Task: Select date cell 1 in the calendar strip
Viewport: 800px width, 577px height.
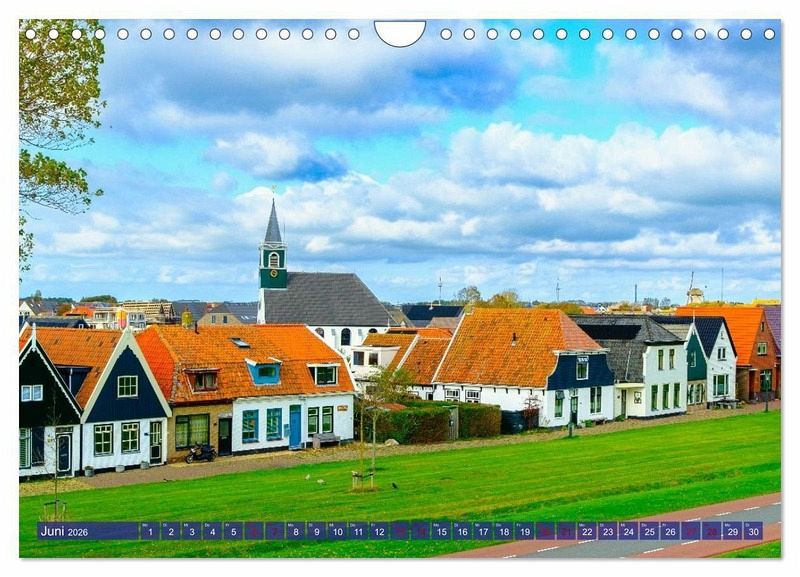Action: [x=149, y=531]
